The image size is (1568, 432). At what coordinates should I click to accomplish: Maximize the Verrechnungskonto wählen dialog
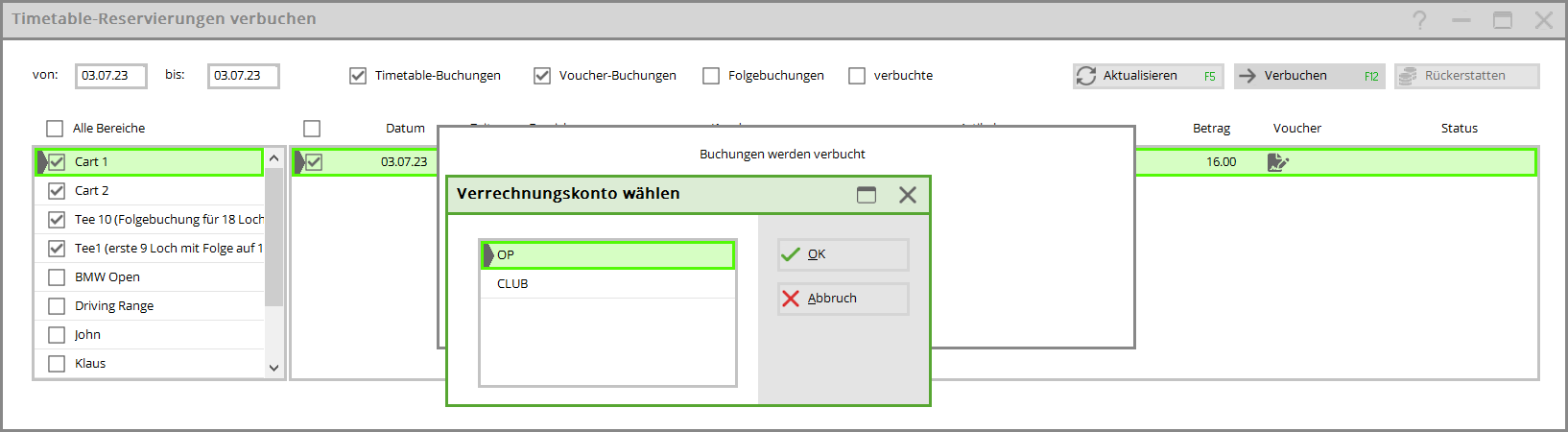(x=867, y=195)
